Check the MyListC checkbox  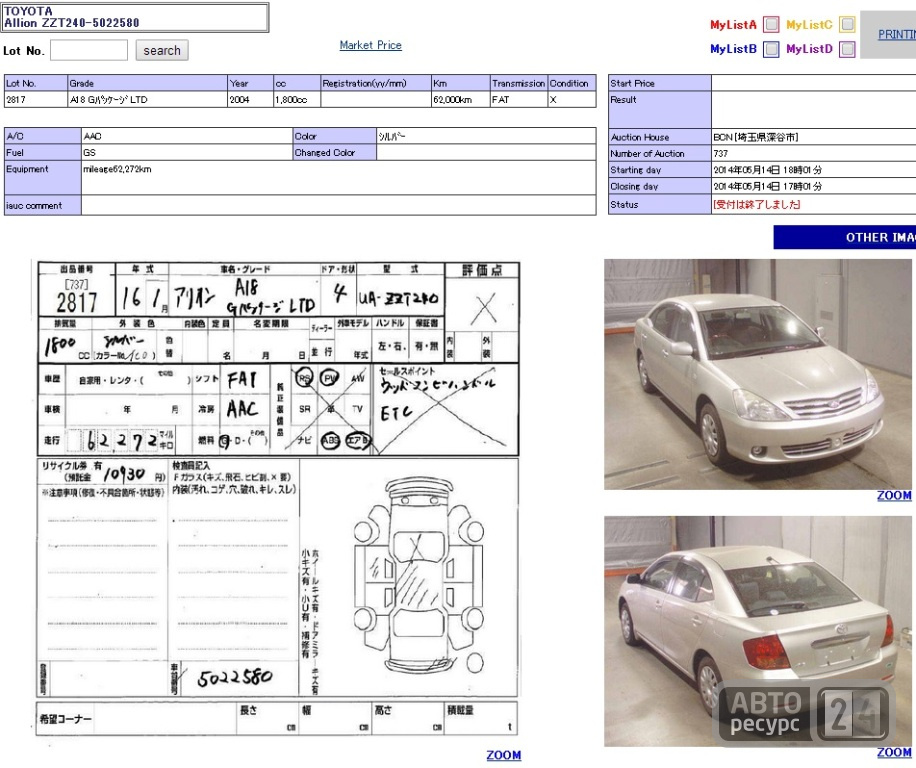coord(847,25)
